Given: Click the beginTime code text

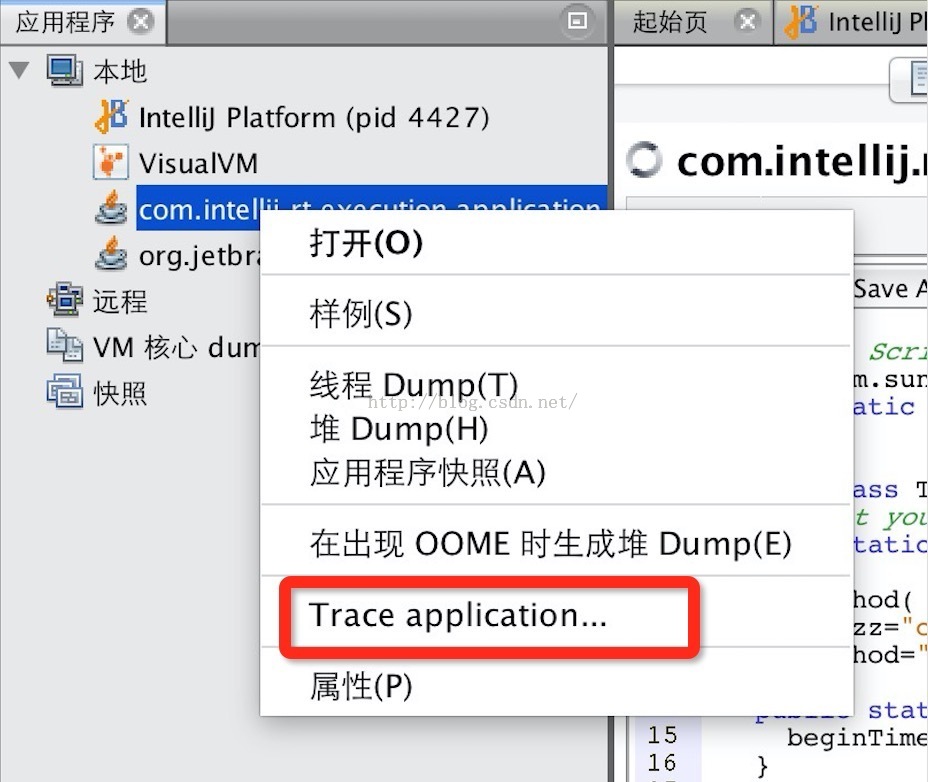Looking at the screenshot, I should pos(857,738).
